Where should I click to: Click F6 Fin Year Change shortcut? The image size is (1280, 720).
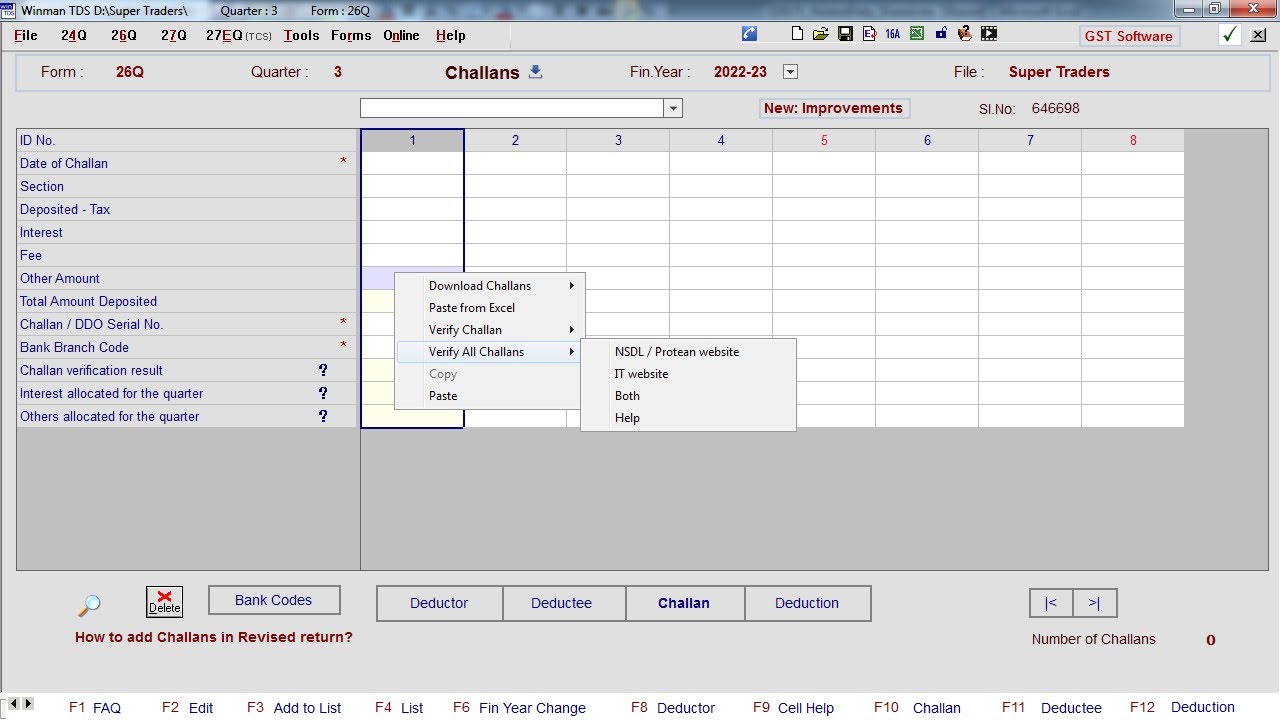pyautogui.click(x=519, y=707)
